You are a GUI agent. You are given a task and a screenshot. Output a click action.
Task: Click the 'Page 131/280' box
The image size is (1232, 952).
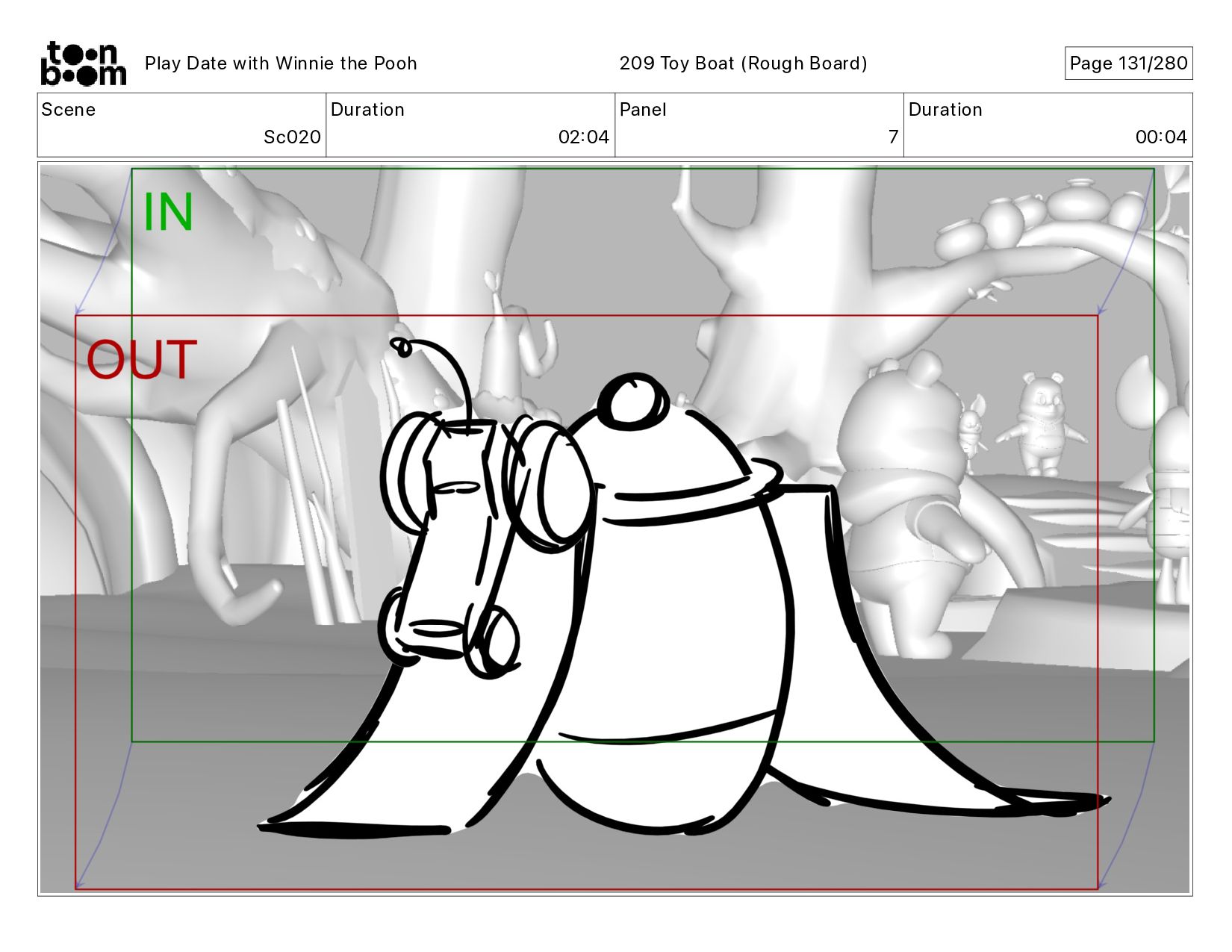(x=1128, y=63)
